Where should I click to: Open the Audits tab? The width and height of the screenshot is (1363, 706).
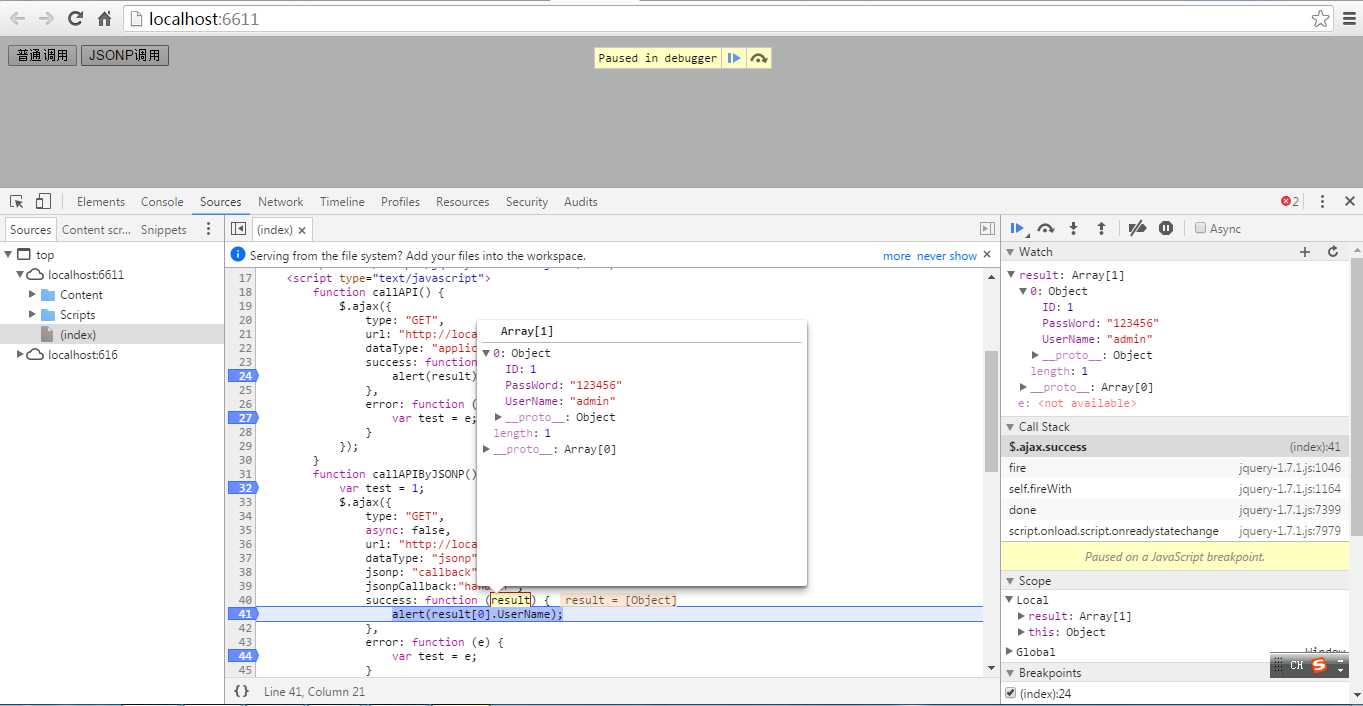(581, 201)
